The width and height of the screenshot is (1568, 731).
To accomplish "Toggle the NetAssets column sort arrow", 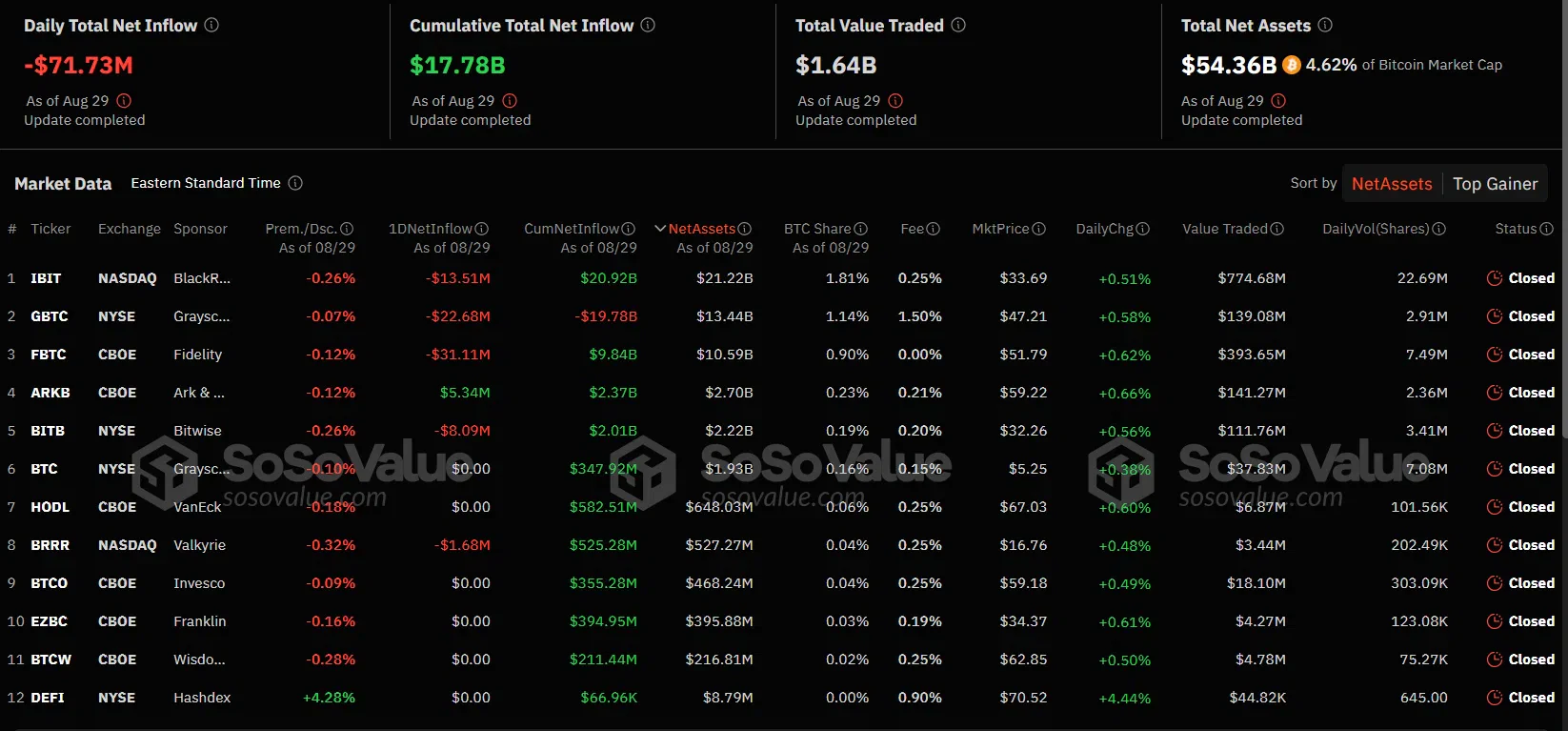I will 660,229.
